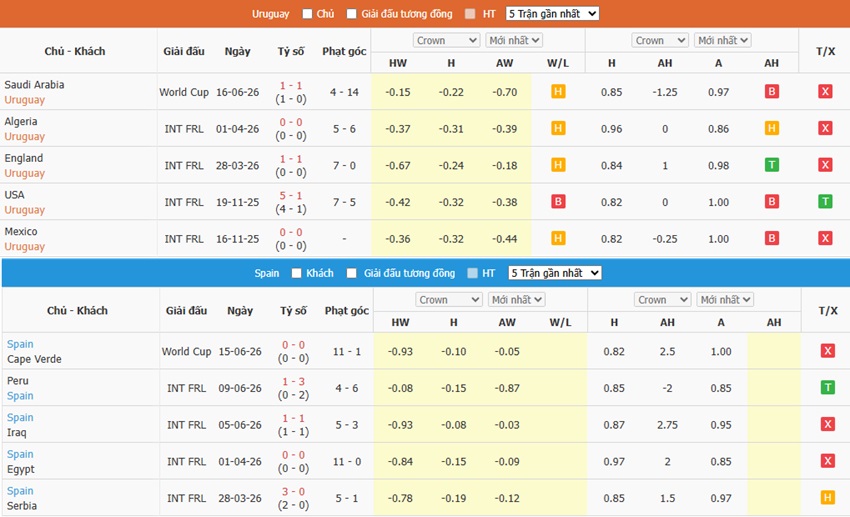
Task: Click T/X X badge in Cape Verde row
Action: (x=827, y=351)
